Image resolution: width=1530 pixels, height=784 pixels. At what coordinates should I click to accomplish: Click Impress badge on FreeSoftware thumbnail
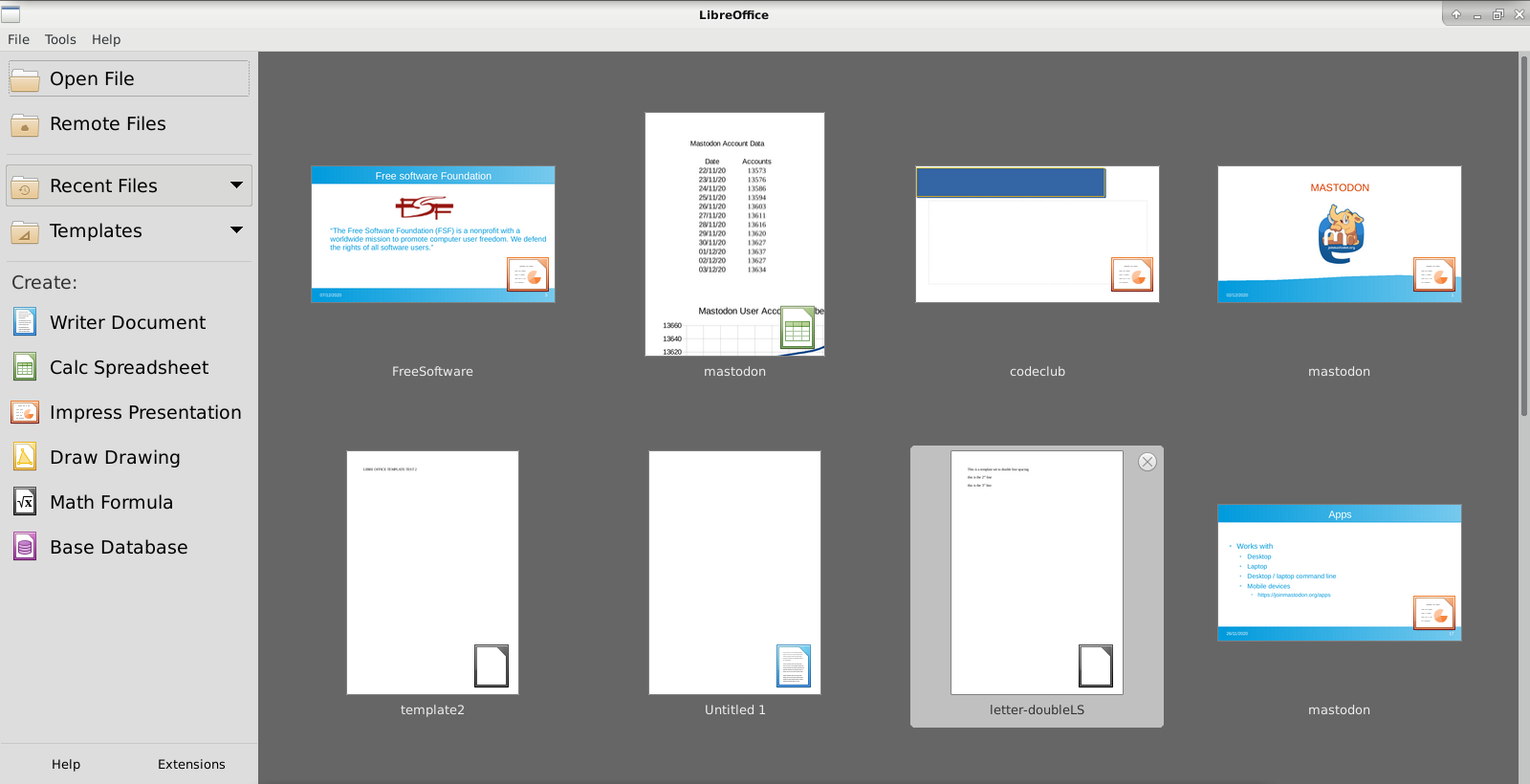[x=528, y=274]
